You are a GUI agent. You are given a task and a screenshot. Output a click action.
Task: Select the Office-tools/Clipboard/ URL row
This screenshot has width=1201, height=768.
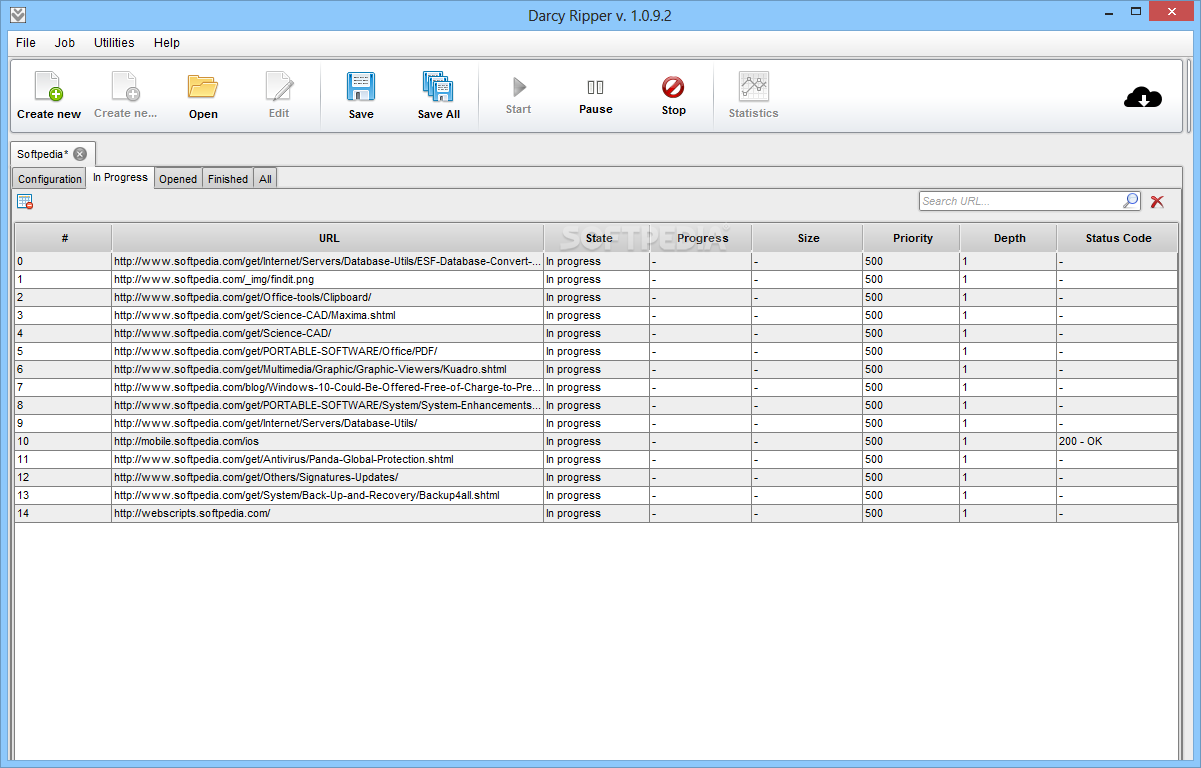pyautogui.click(x=596, y=297)
